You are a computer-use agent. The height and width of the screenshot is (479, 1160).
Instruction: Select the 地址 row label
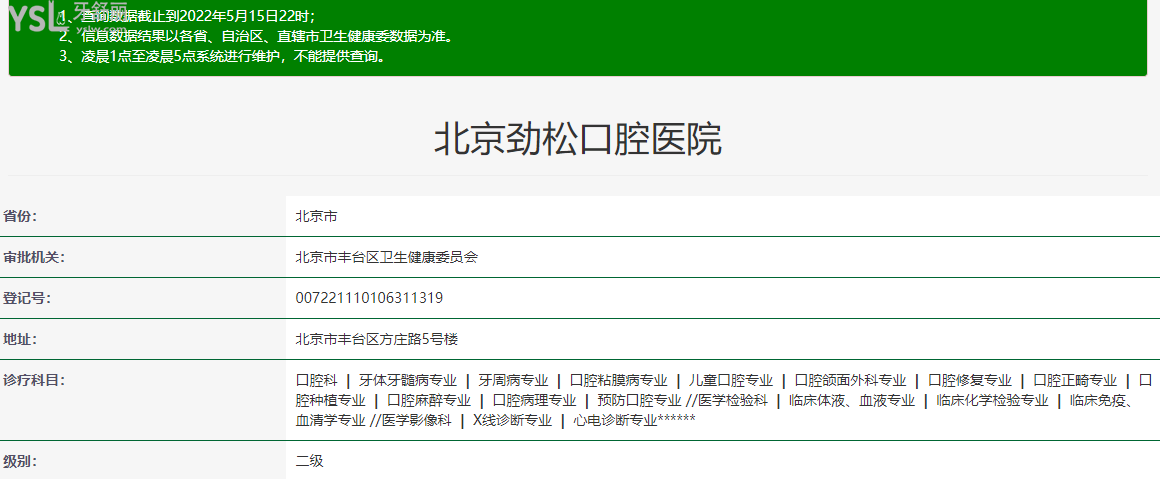(20, 339)
